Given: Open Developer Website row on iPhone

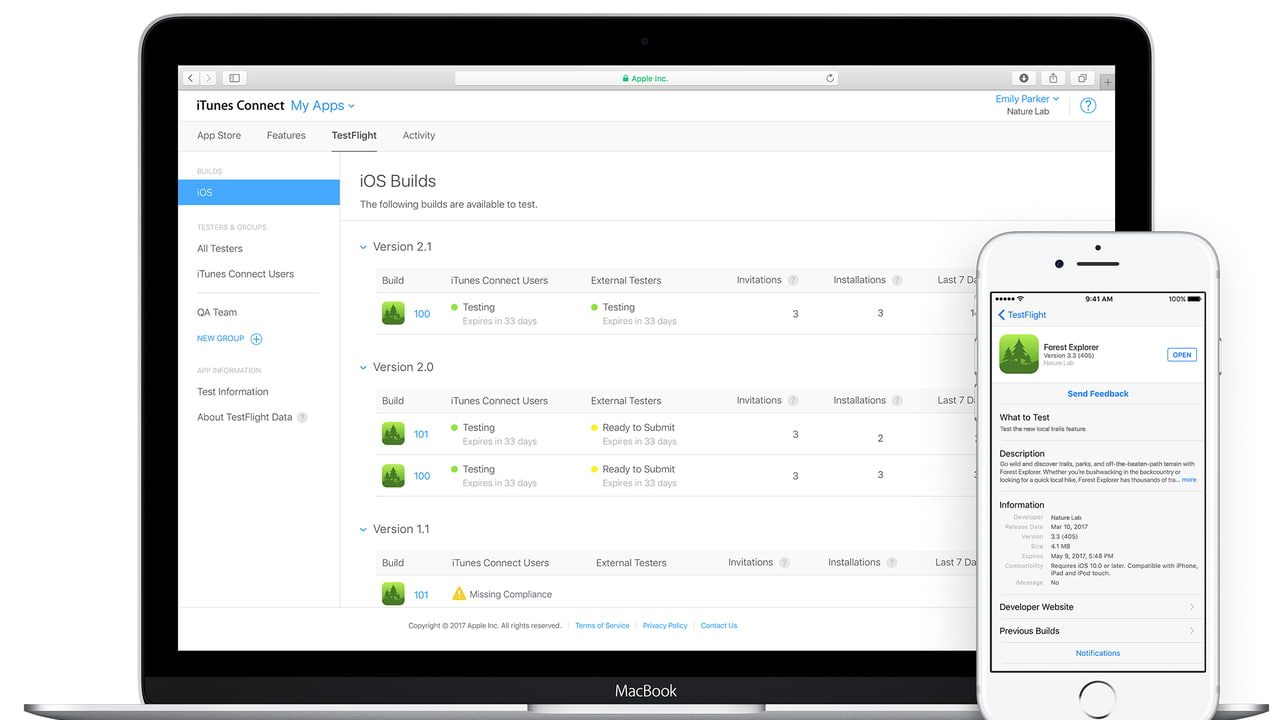Looking at the screenshot, I should click(1097, 607).
